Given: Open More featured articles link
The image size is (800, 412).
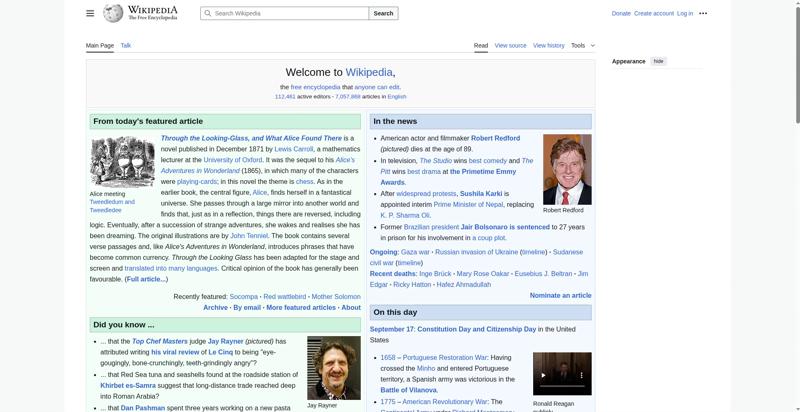Looking at the screenshot, I should [x=301, y=307].
